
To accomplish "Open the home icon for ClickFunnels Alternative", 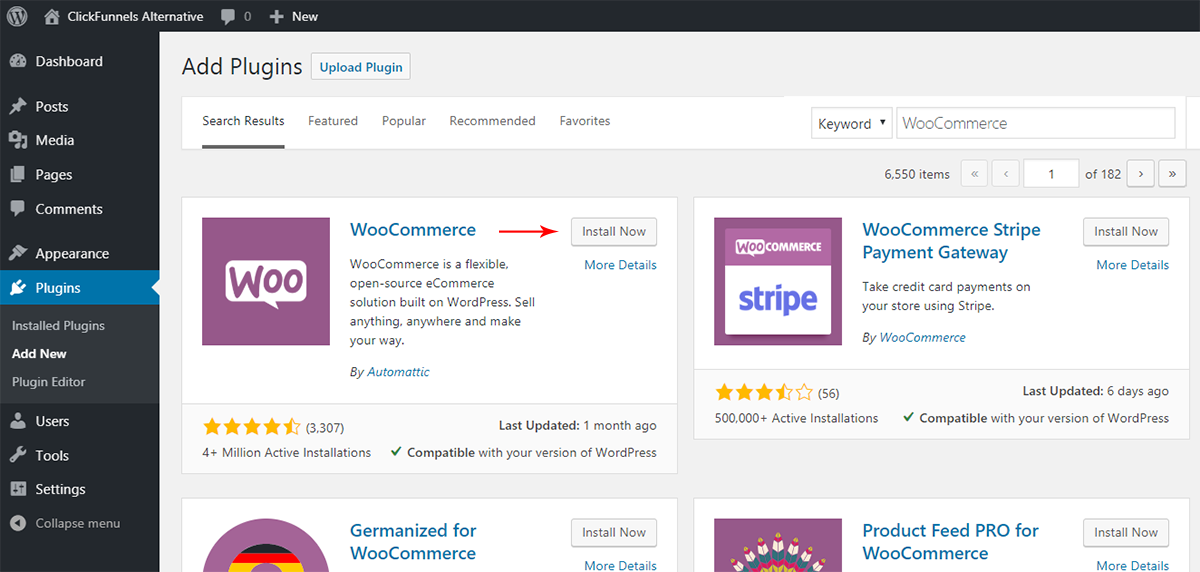I will [52, 16].
